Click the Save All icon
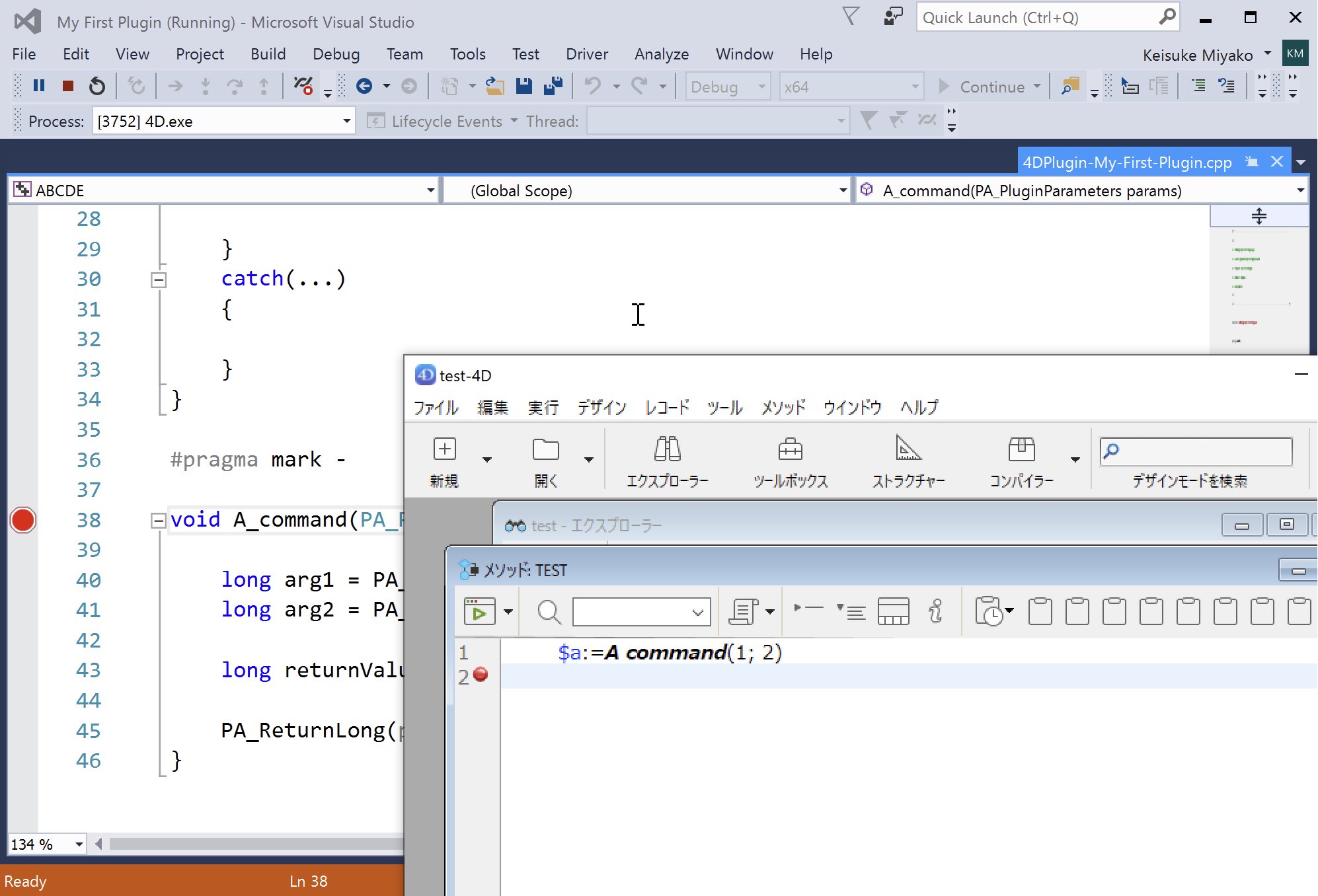Image resolution: width=1318 pixels, height=896 pixels. (553, 86)
